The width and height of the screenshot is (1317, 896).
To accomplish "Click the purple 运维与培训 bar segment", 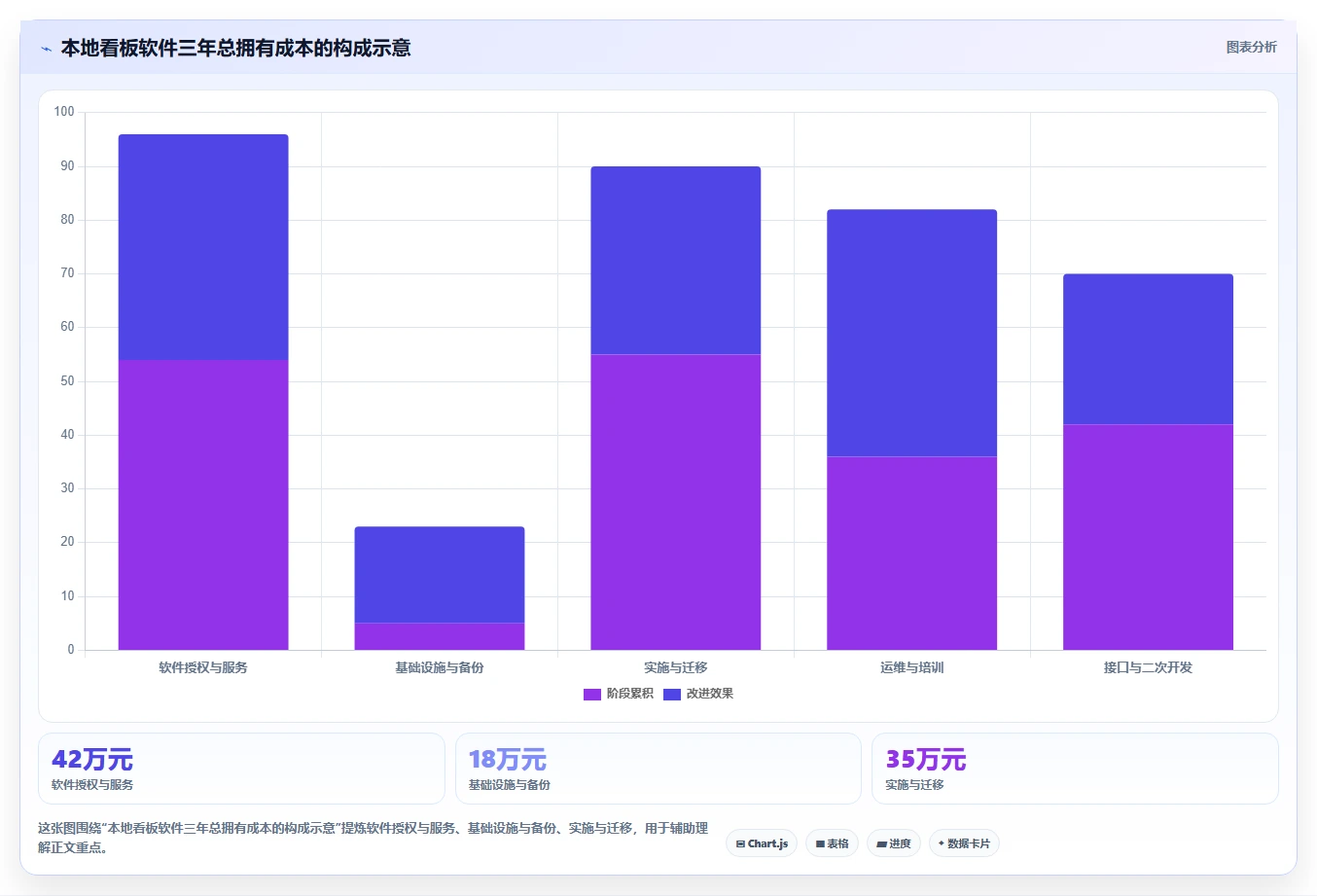I will pos(912,554).
